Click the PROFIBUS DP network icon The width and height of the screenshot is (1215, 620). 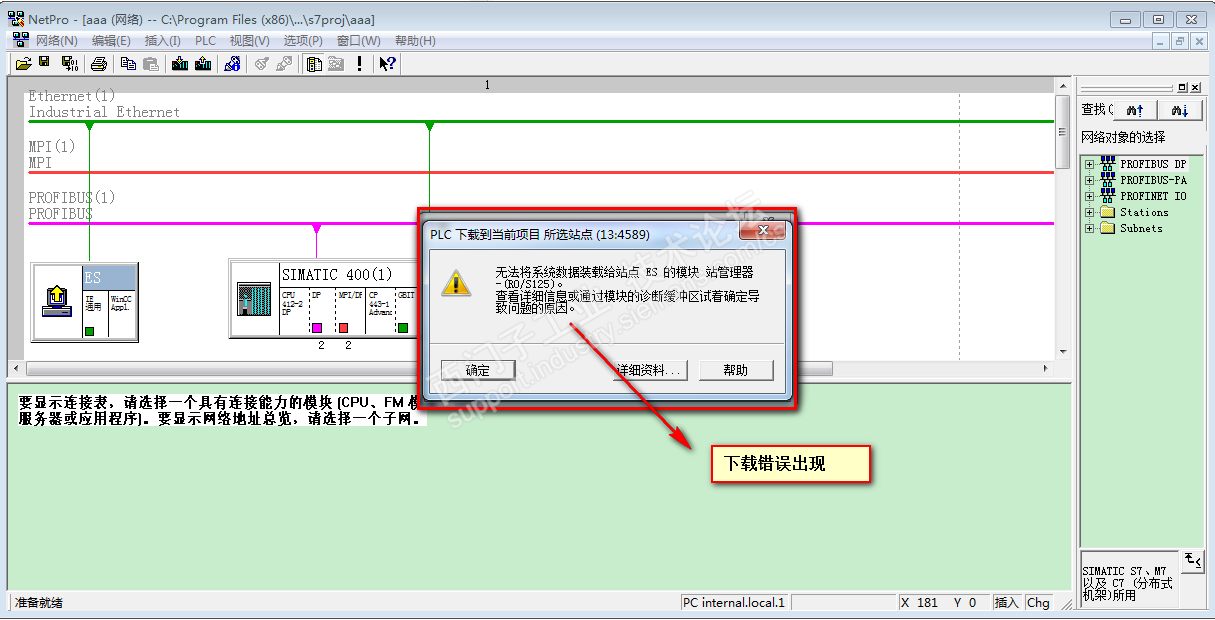click(1107, 164)
